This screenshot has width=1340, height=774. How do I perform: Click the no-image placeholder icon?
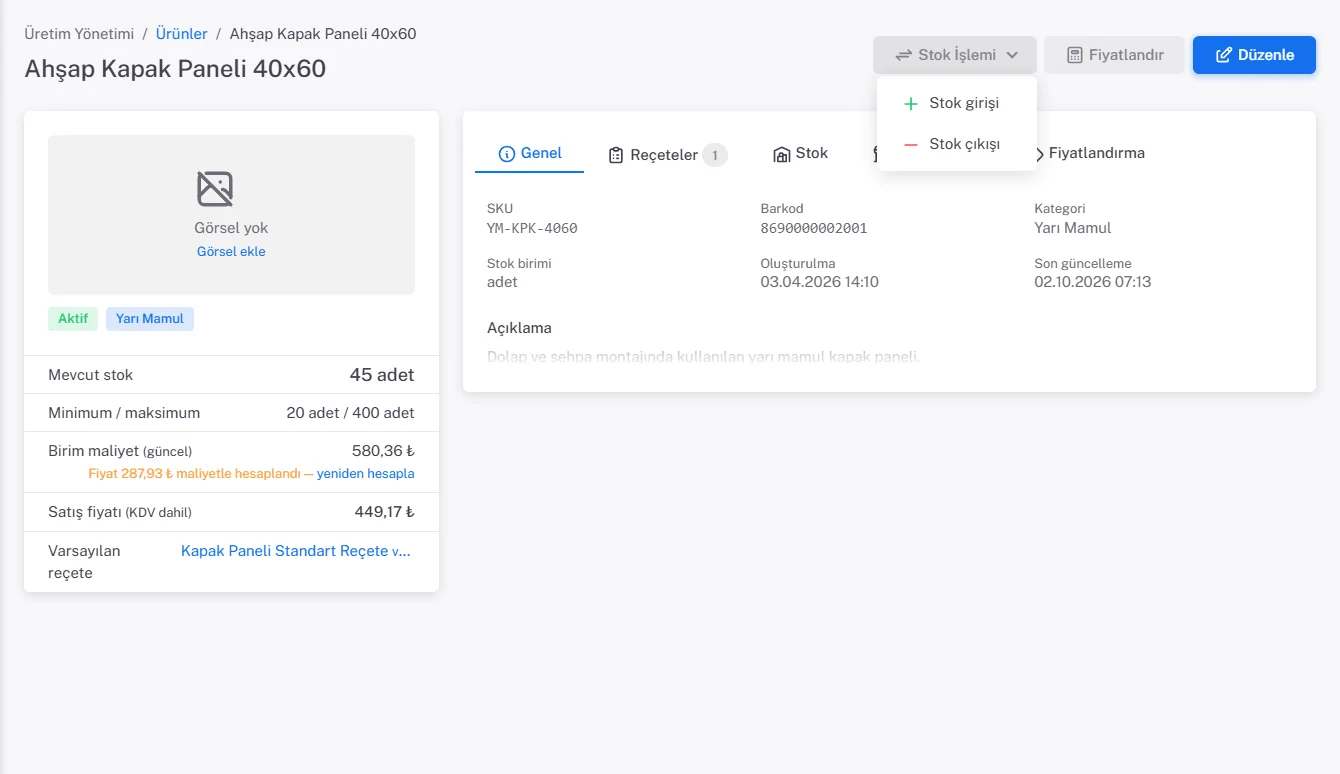(215, 189)
